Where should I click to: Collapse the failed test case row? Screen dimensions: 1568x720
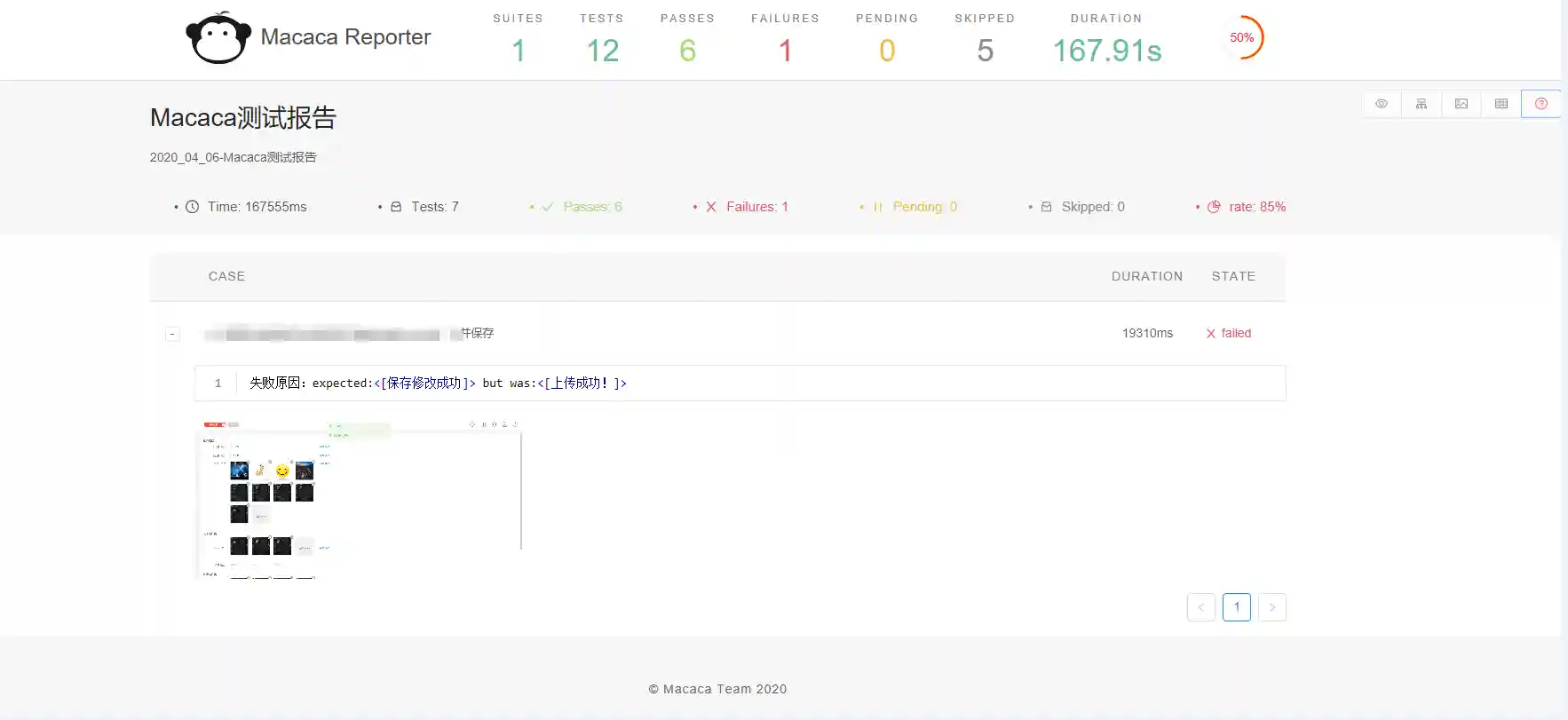click(x=172, y=335)
